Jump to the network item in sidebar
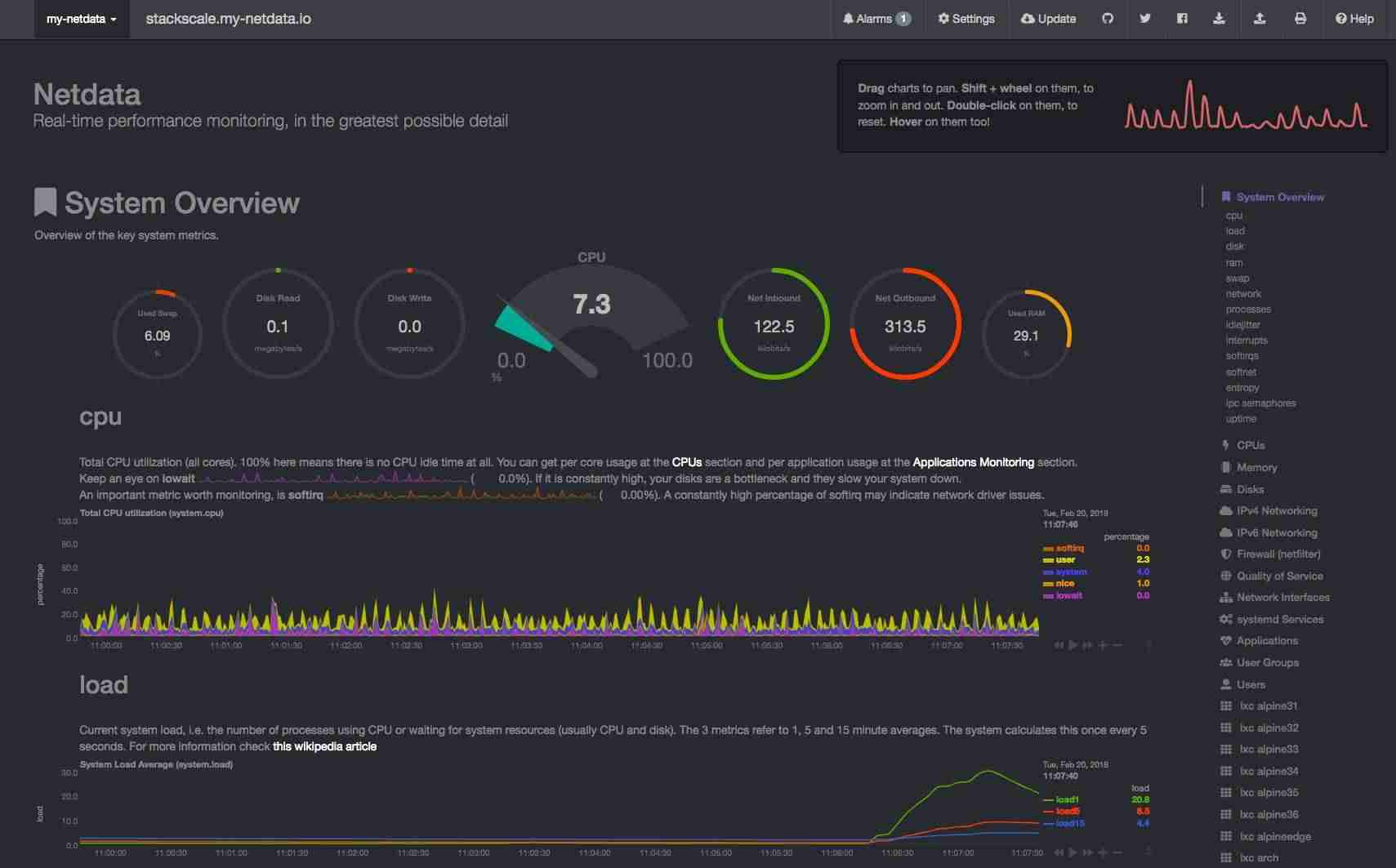This screenshot has width=1396, height=868. [1243, 294]
